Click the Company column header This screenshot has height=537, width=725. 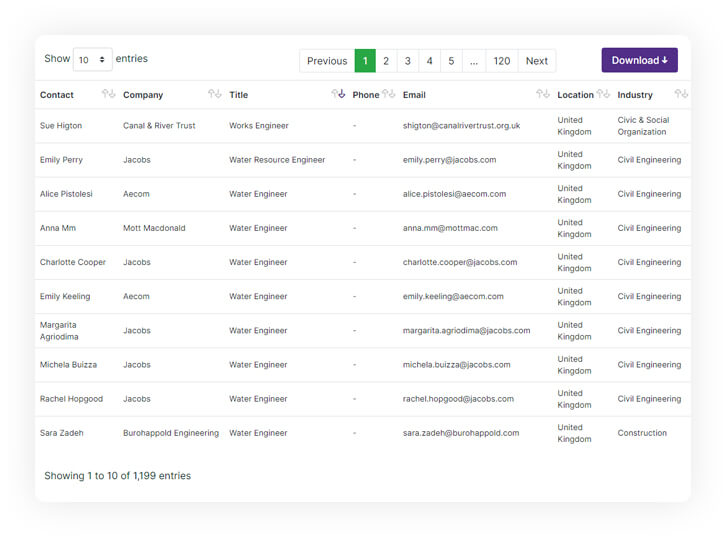143,95
